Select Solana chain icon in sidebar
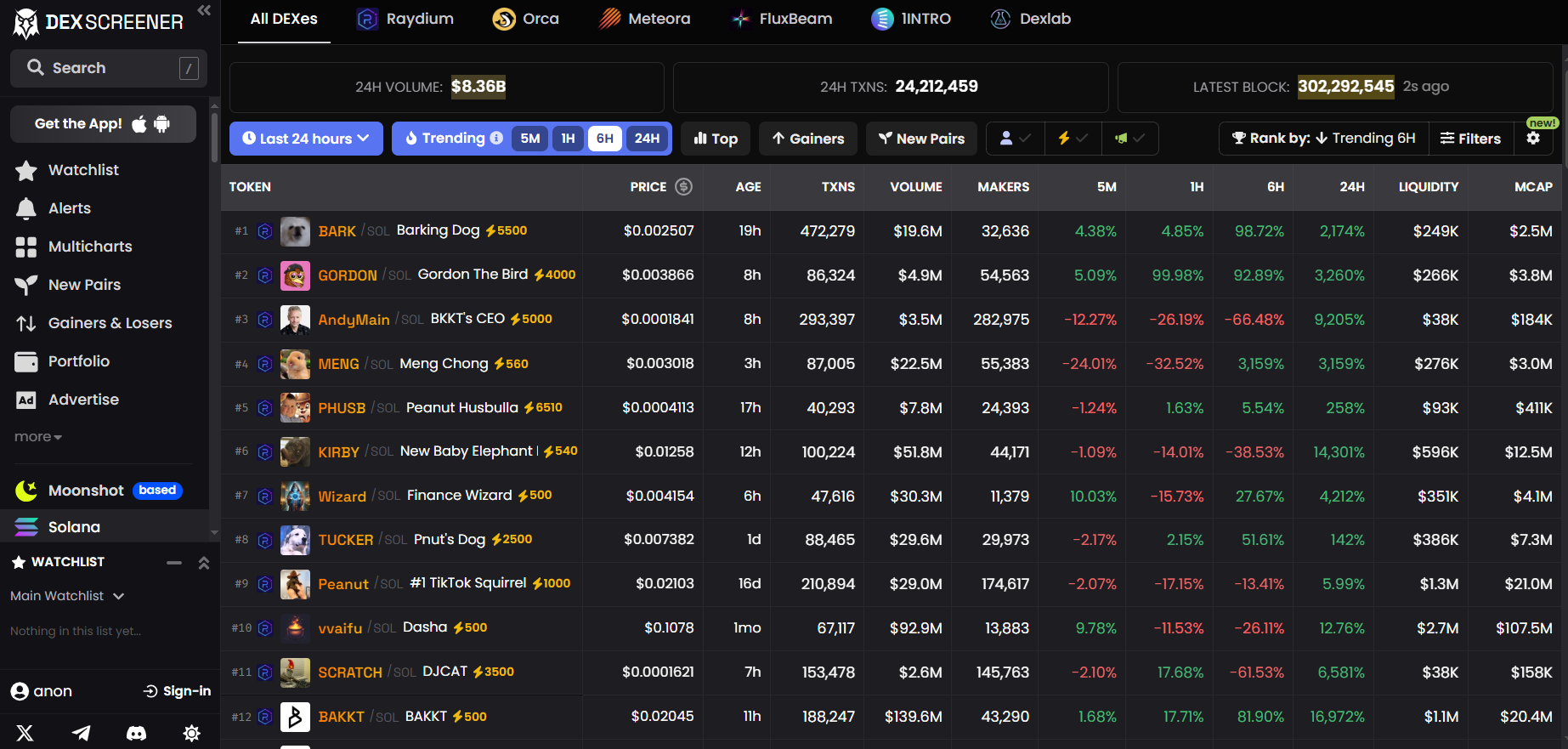1568x749 pixels. (x=26, y=527)
